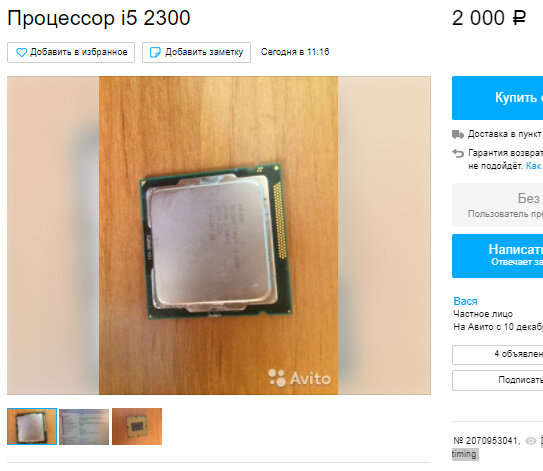This screenshot has height=471, width=543.
Task: Add listing to favorites with Добавить в избранное
Action: coord(71,53)
